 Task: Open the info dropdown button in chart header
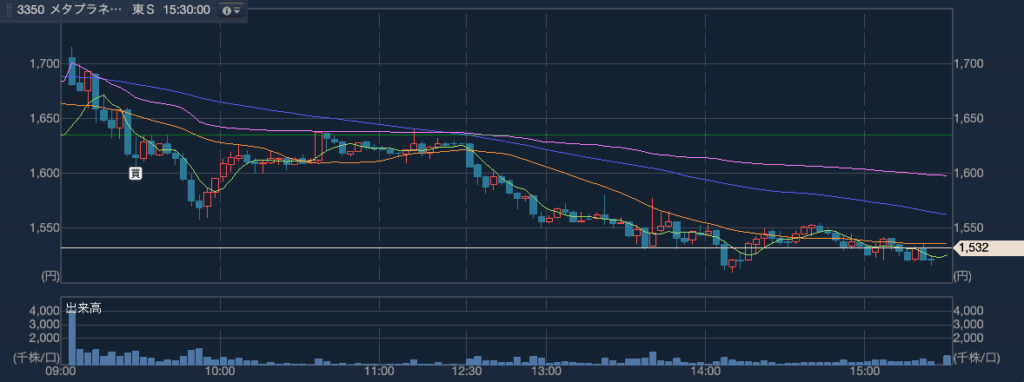(231, 11)
